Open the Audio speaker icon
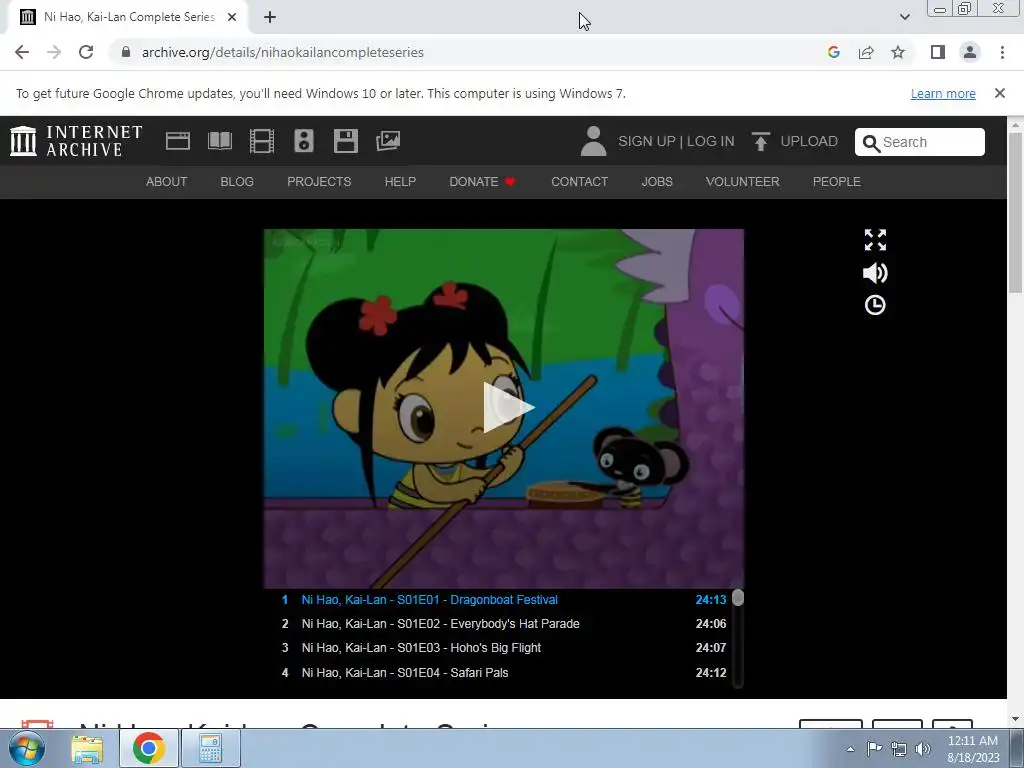 coord(304,141)
